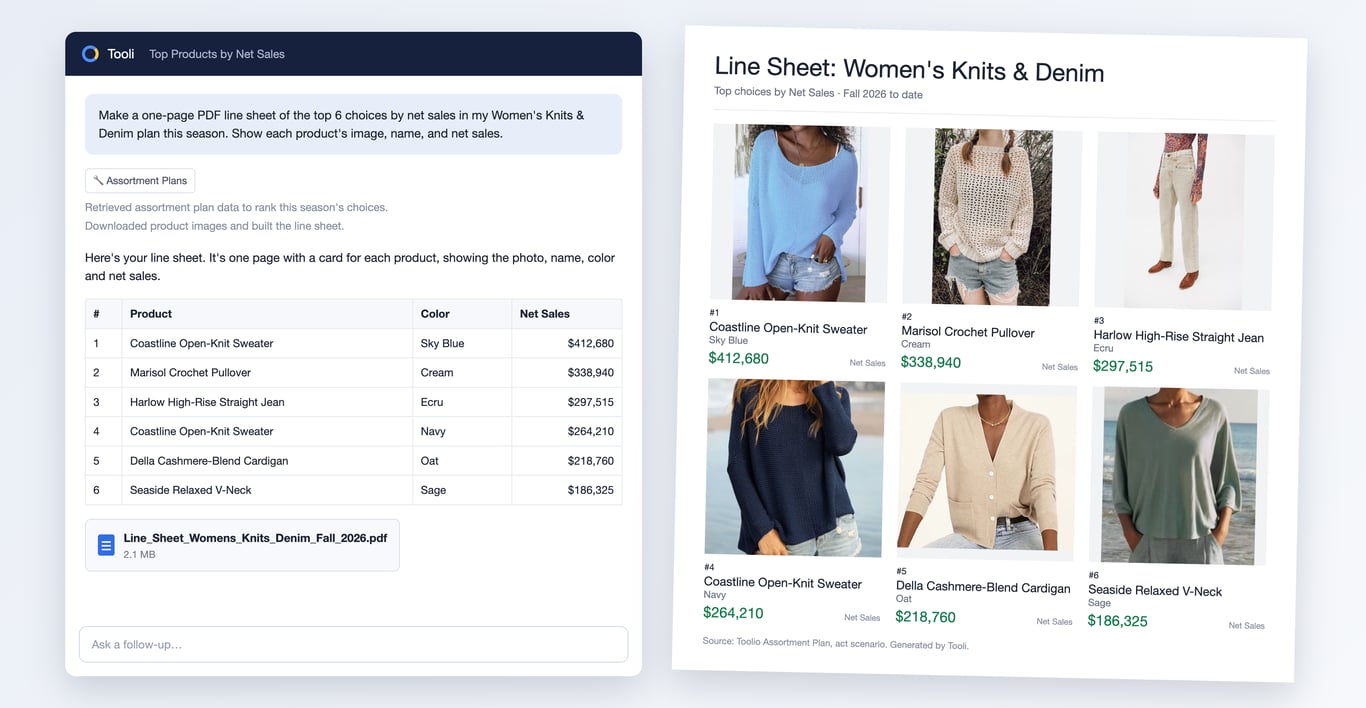Screen dimensions: 1366x708
Task: Click the Della Cashmere-Blend Cardigan name in PDF
Action: tap(983, 588)
